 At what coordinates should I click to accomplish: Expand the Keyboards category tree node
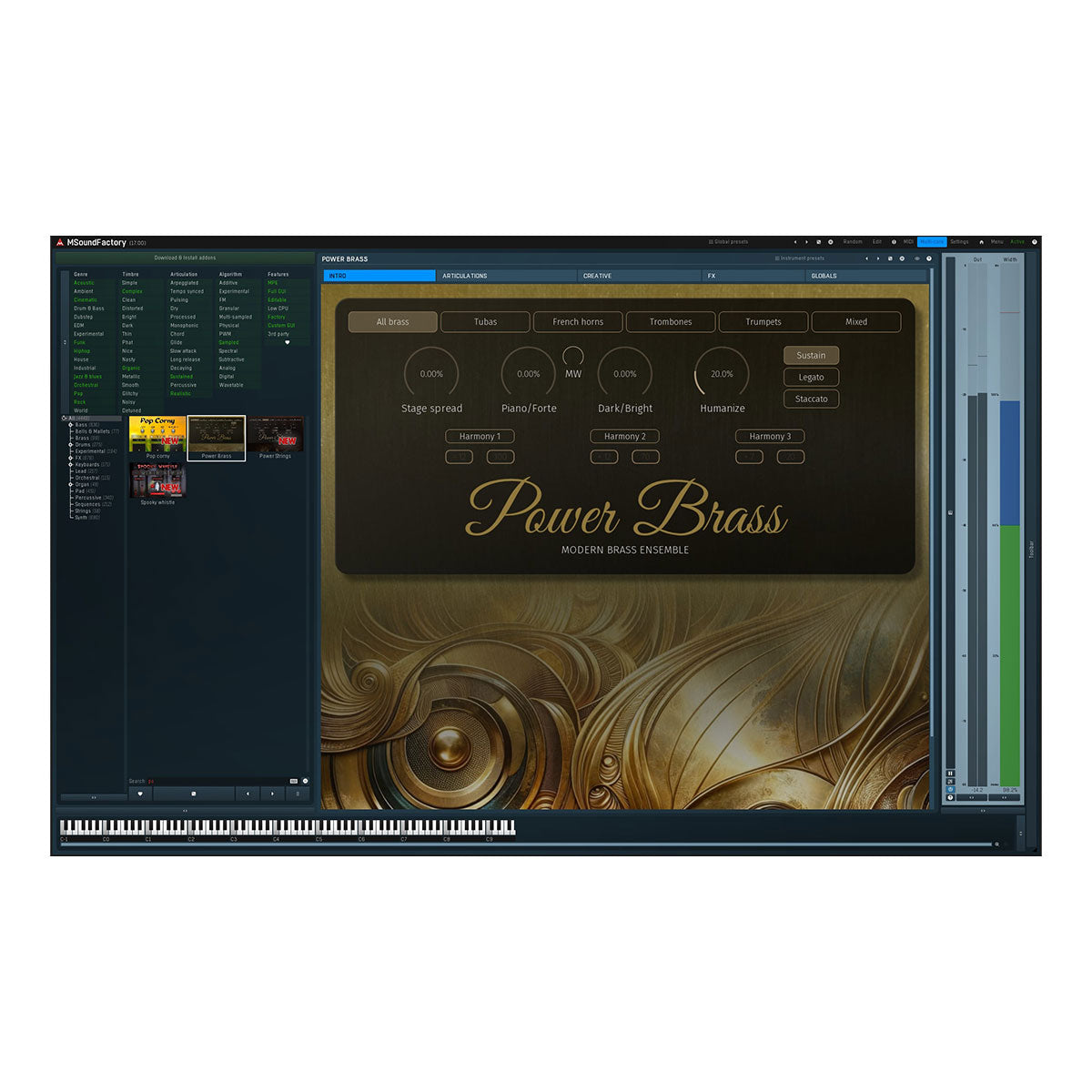[71, 464]
